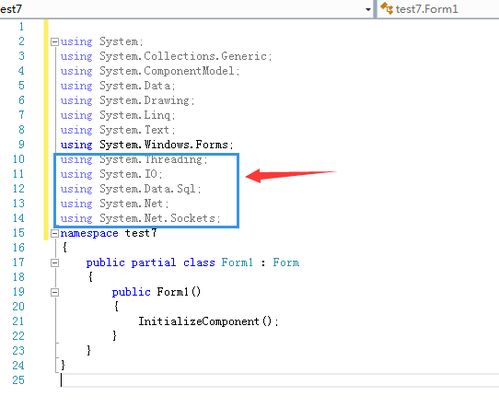Click the partial keyword on line 17
499x408 pixels.
pos(153,263)
